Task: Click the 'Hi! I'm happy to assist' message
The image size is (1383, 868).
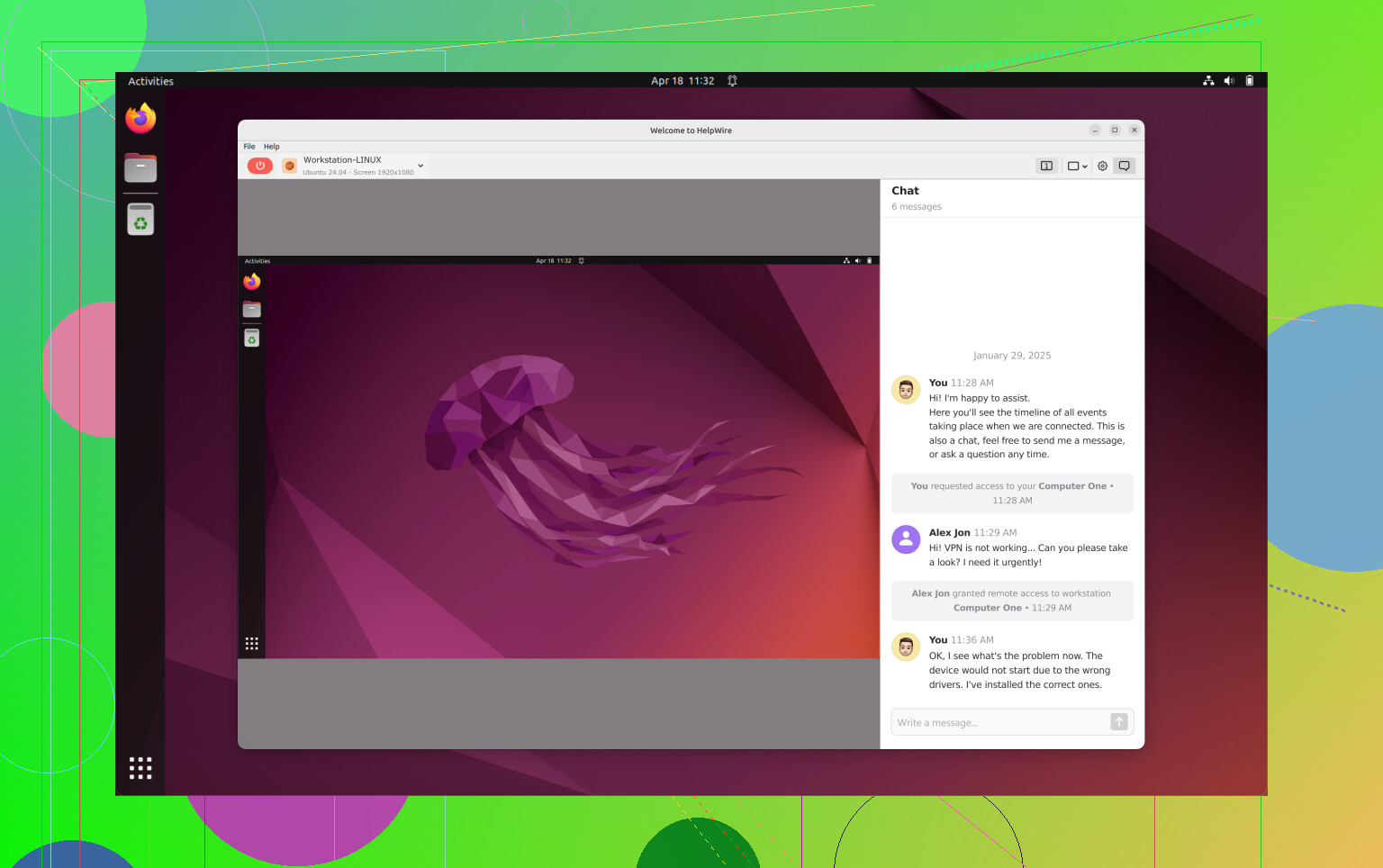Action: (x=1026, y=426)
